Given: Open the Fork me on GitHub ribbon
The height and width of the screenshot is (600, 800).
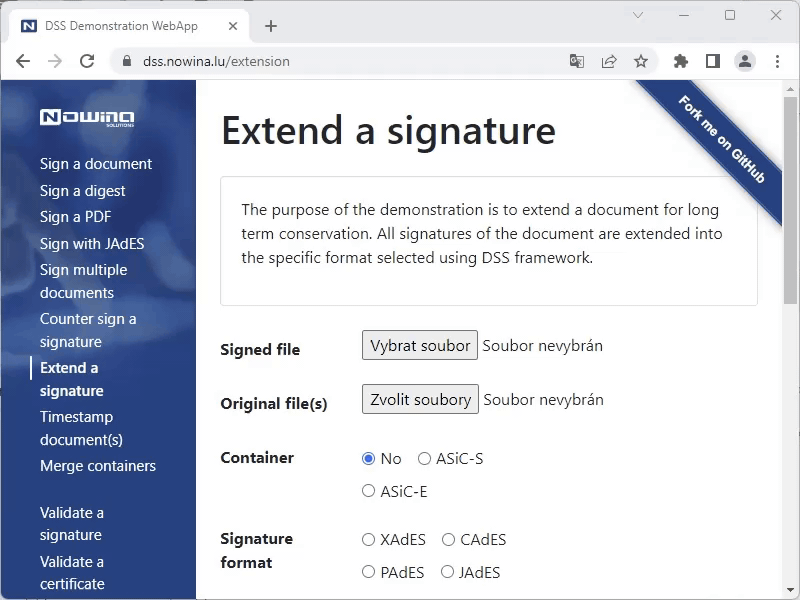Looking at the screenshot, I should 722,139.
